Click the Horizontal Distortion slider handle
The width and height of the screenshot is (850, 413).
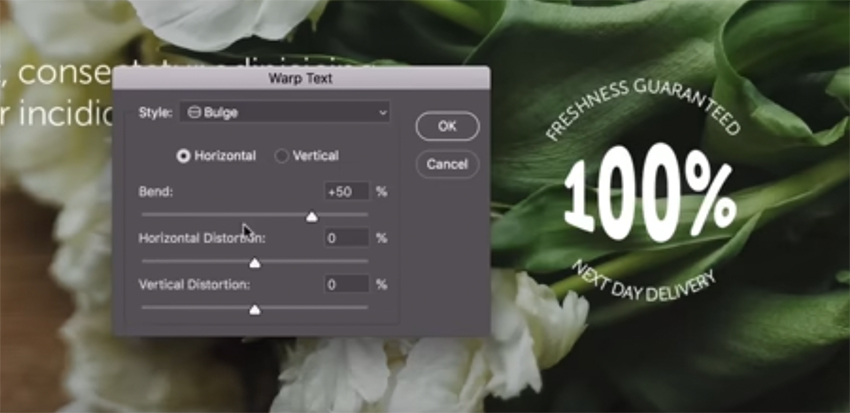[254, 263]
